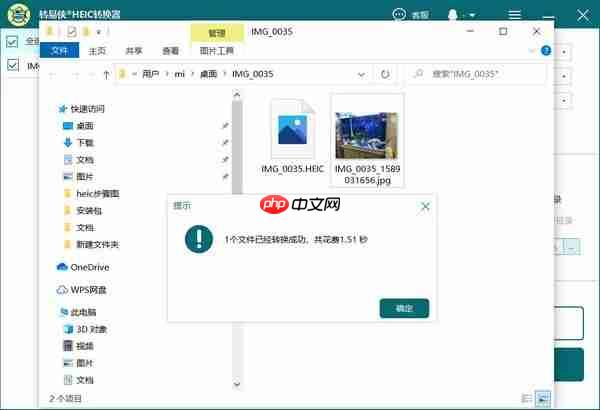The width and height of the screenshot is (600, 410).
Task: Click sidebar scroll down arrow
Action: point(237,384)
